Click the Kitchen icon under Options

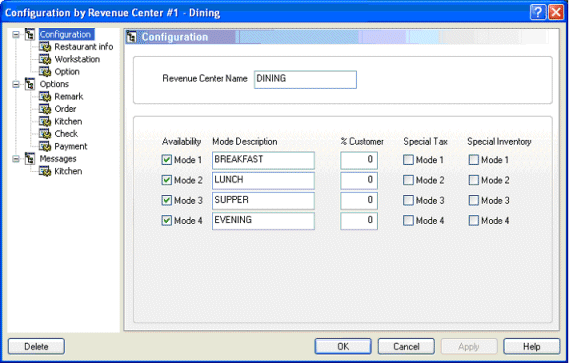click(x=45, y=121)
